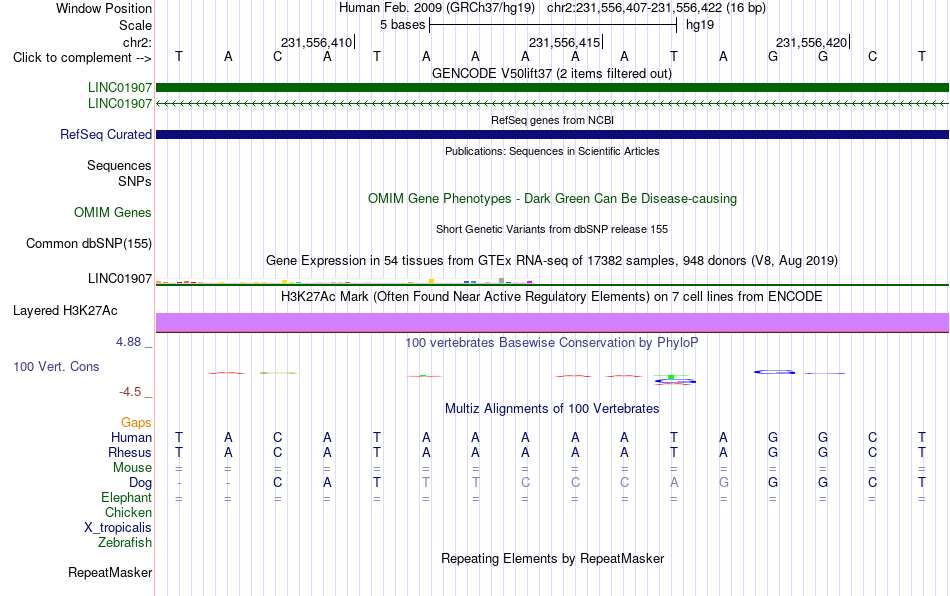Click the orange Gaps label
Image resolution: width=950 pixels, height=596 pixels.
pos(136,423)
